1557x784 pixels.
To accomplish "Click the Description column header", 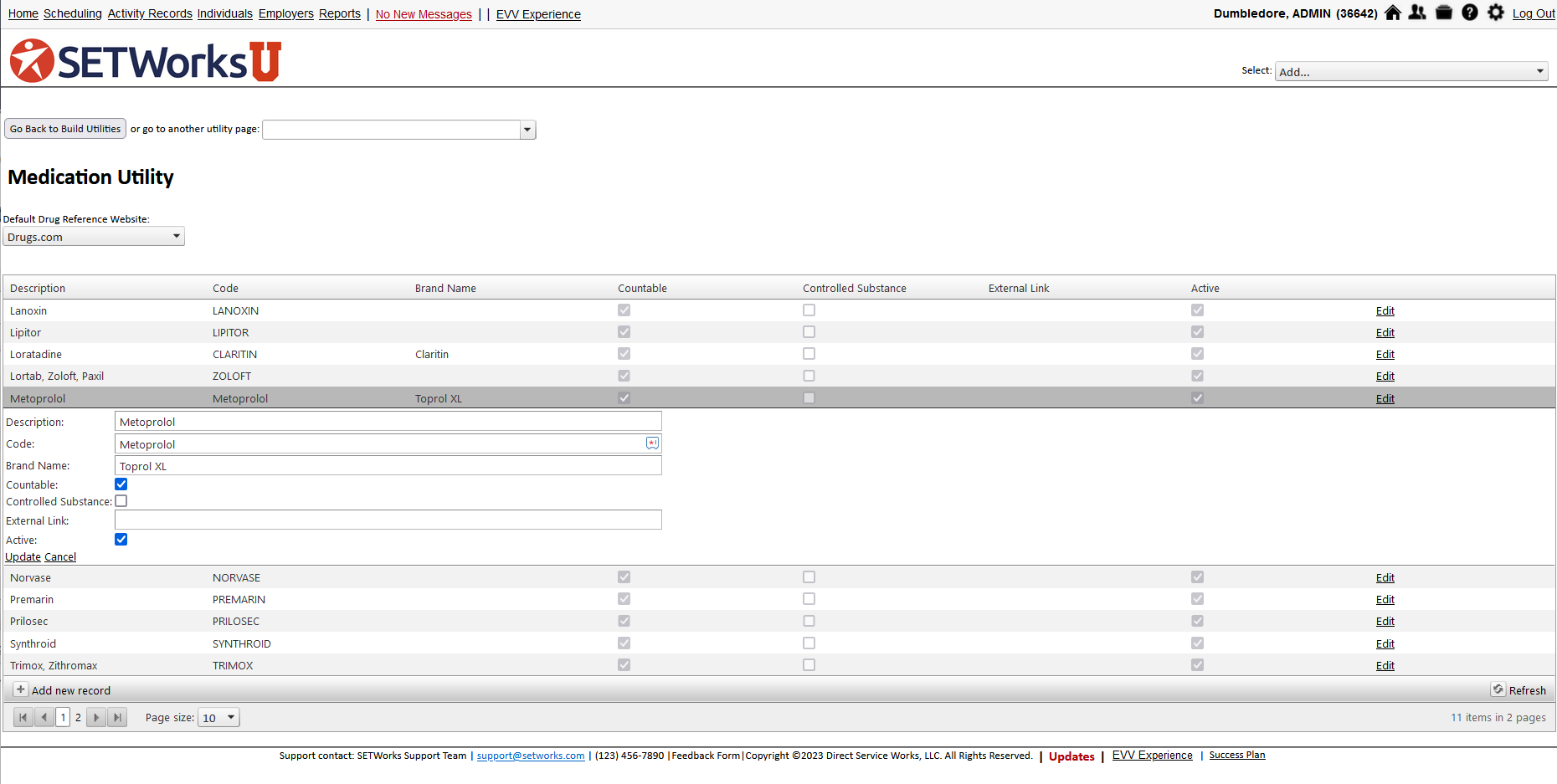I will pos(38,289).
